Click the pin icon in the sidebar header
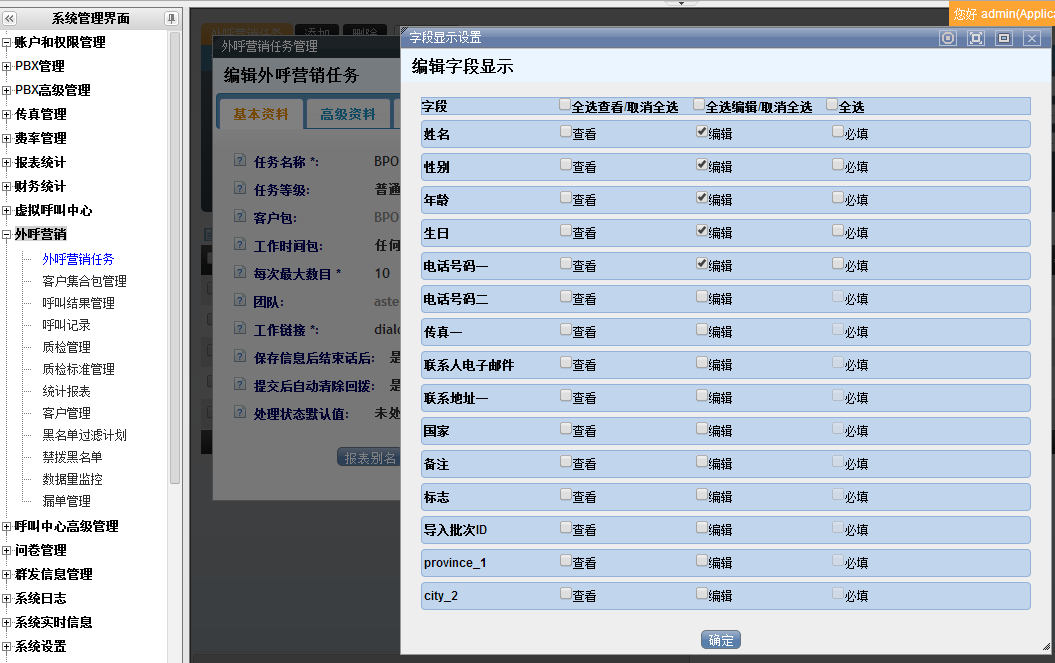Viewport: 1055px width, 663px height. click(x=172, y=18)
